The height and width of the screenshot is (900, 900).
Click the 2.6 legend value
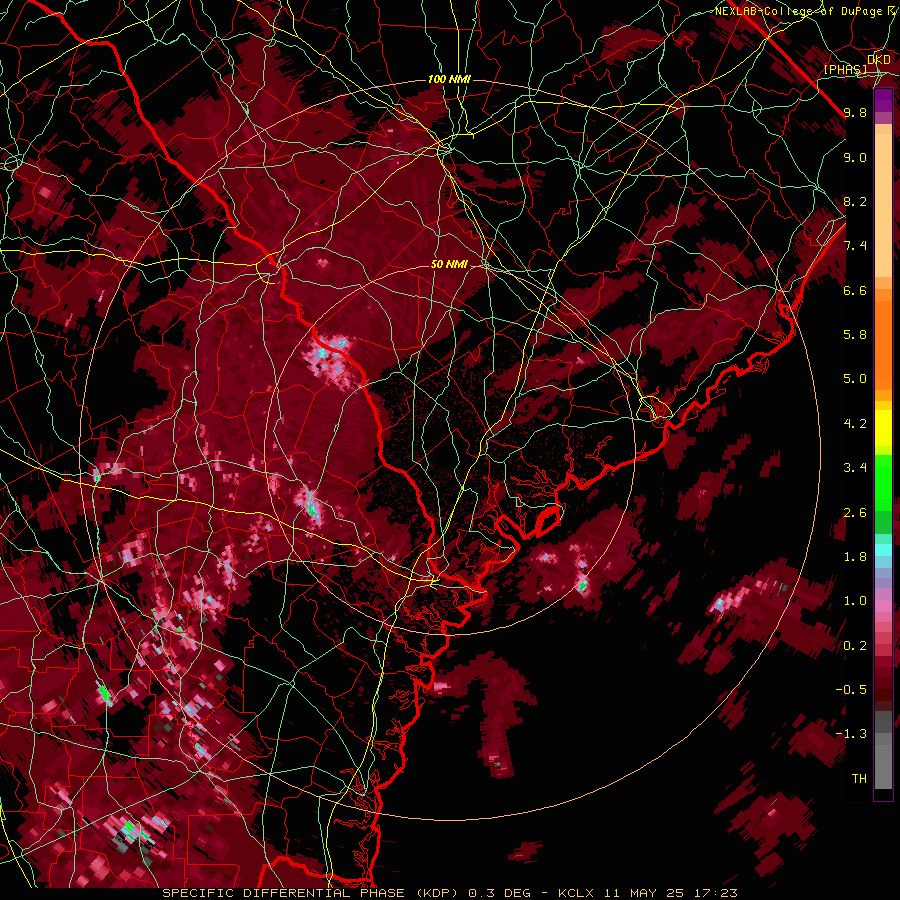coord(855,513)
